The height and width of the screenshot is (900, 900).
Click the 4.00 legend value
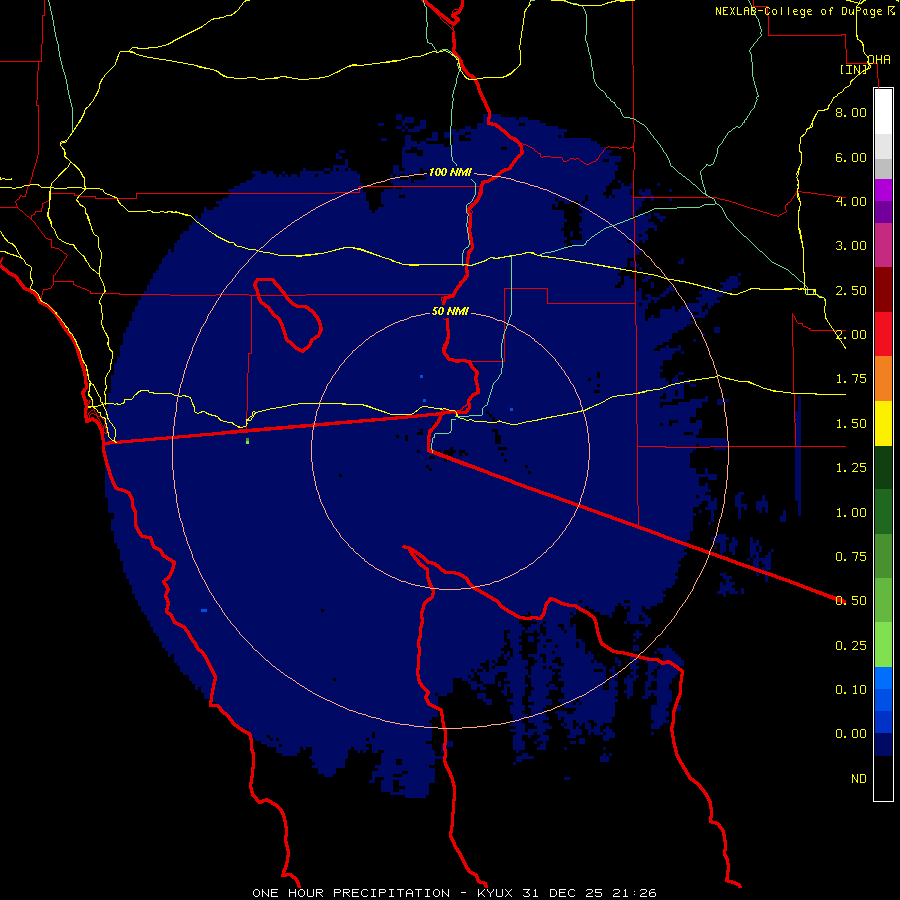point(851,201)
